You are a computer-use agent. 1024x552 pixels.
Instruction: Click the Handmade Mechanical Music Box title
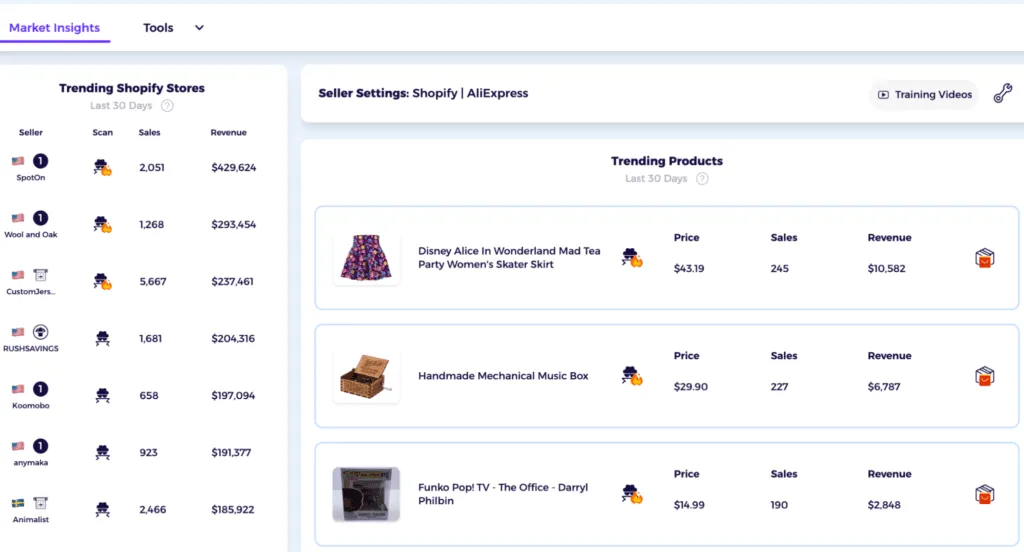coord(503,376)
